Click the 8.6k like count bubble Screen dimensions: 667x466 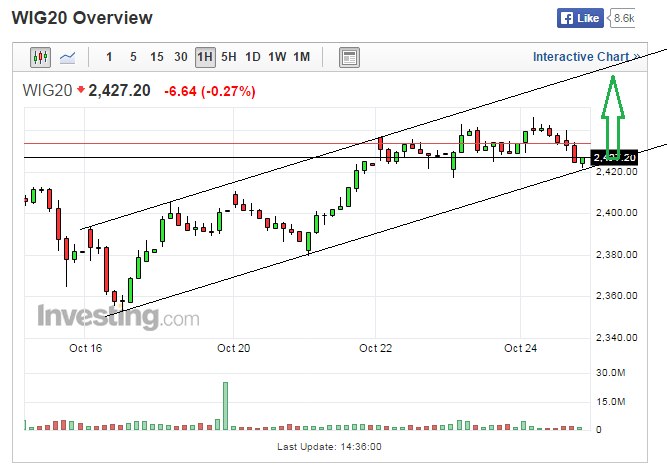click(x=624, y=18)
